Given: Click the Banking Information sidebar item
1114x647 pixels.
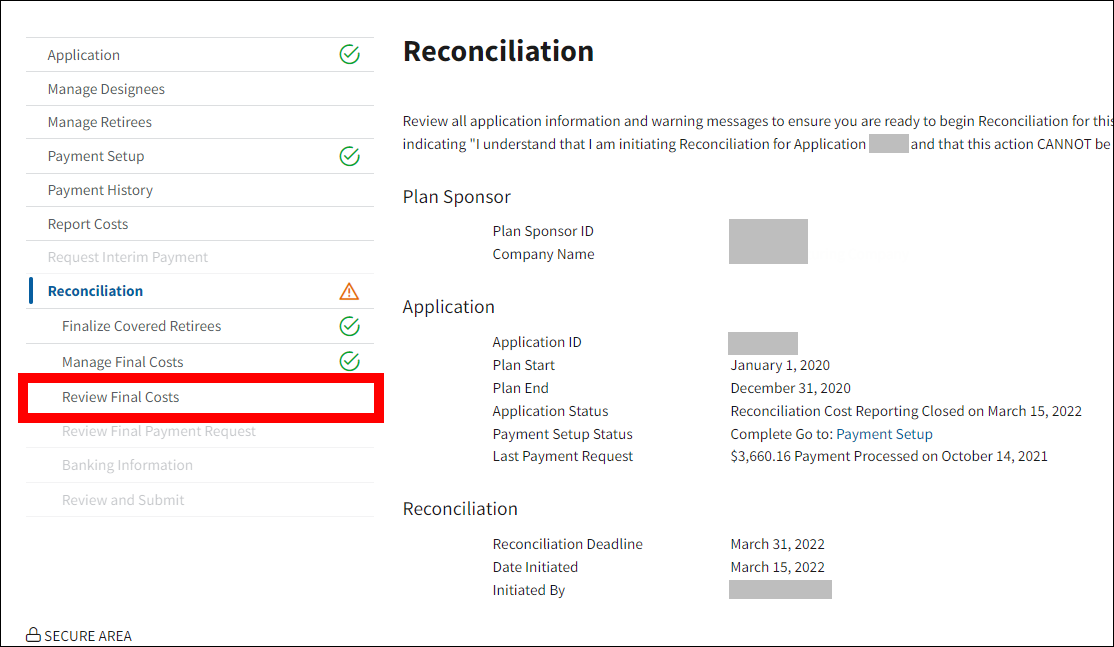Looking at the screenshot, I should coord(127,465).
